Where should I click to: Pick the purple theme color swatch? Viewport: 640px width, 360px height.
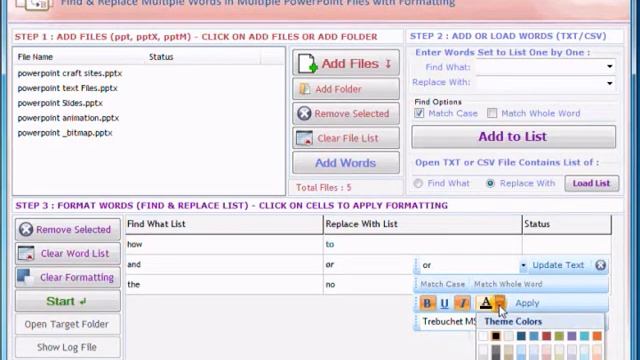572,336
